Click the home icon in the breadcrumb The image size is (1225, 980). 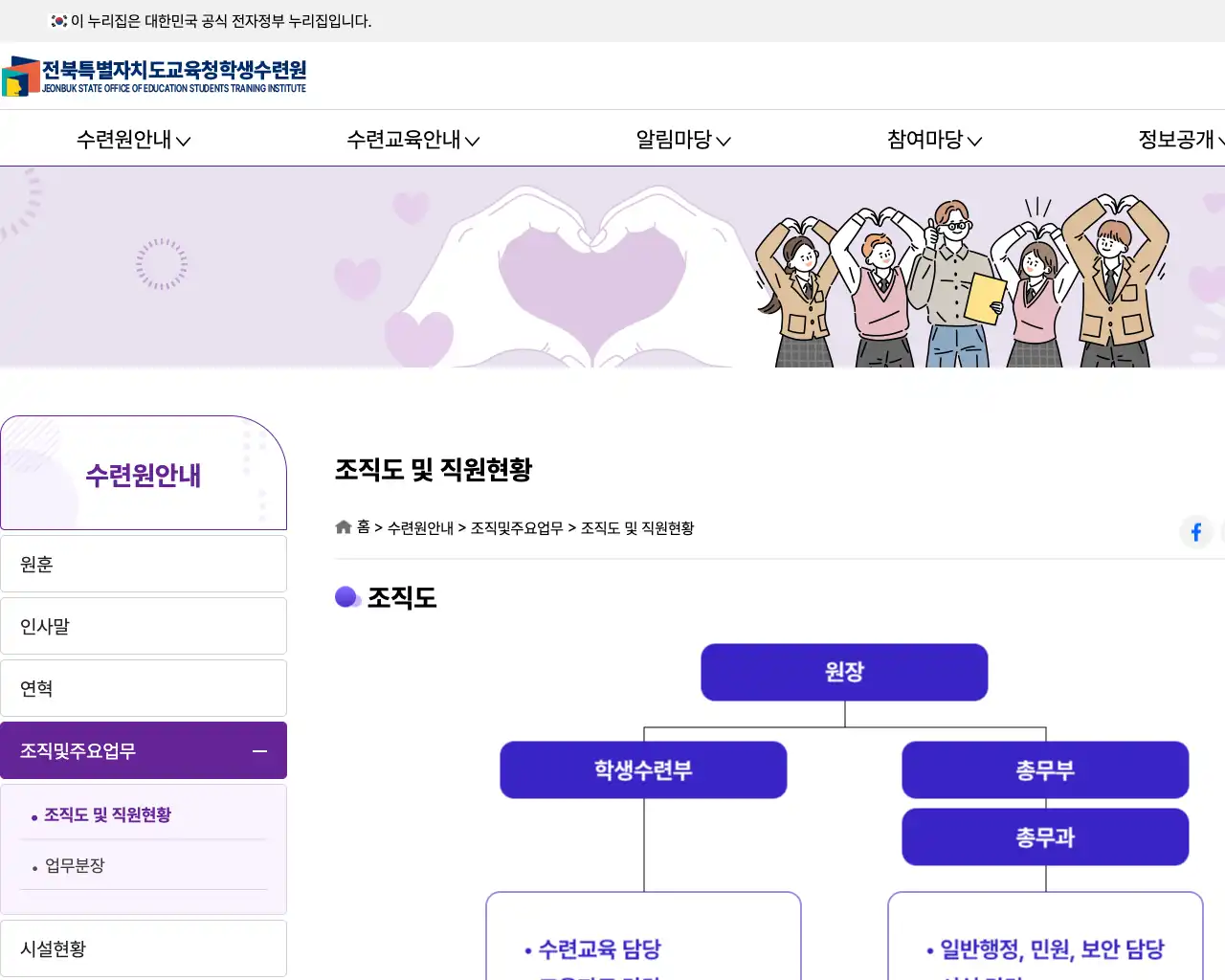click(x=343, y=526)
